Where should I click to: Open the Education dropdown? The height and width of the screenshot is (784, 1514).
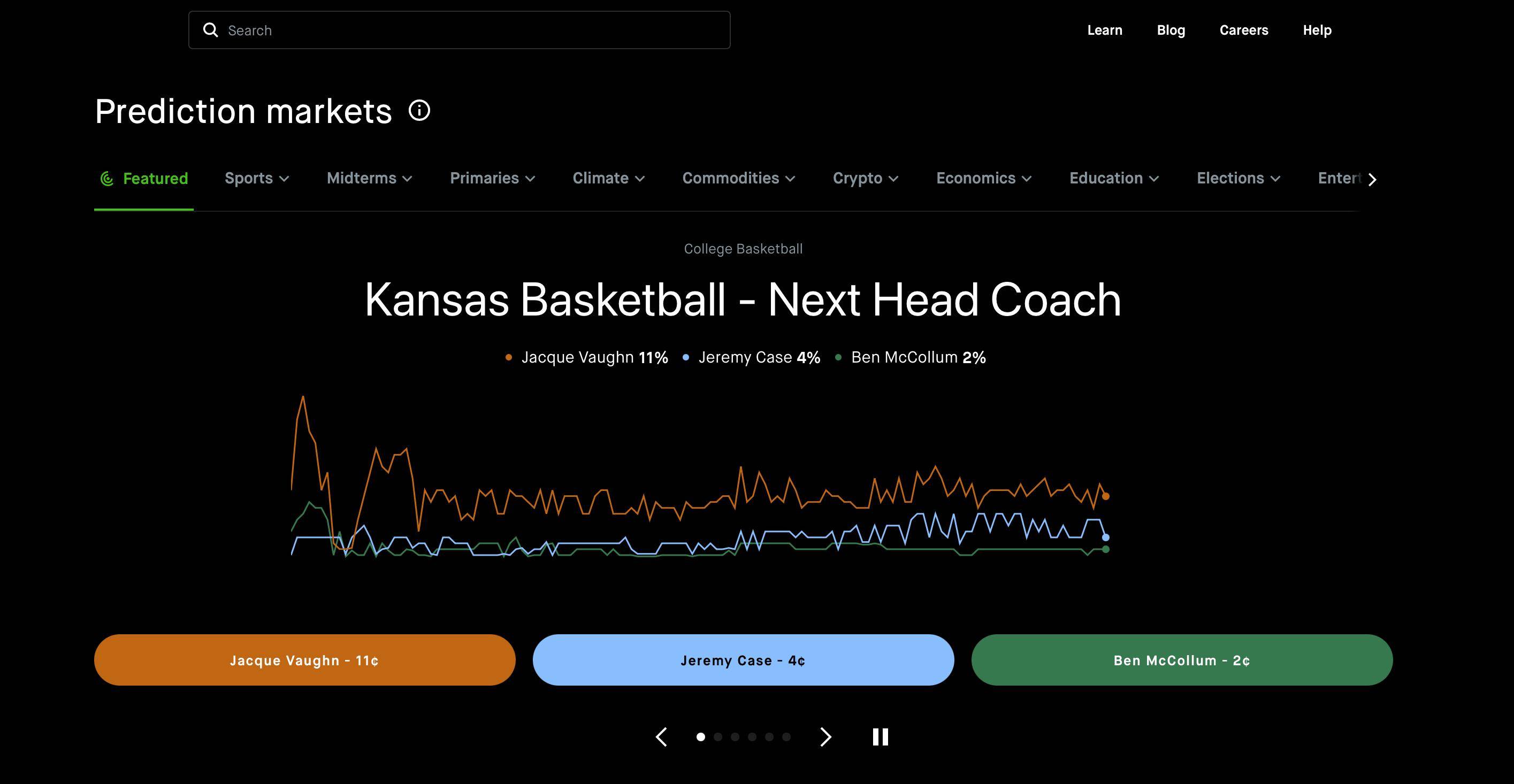click(x=1114, y=178)
